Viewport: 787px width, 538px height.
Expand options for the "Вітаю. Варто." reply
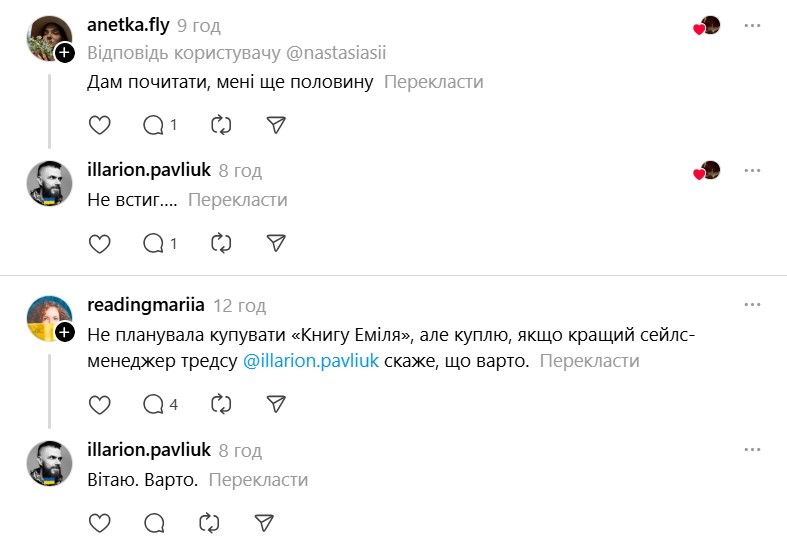pyautogui.click(x=752, y=450)
